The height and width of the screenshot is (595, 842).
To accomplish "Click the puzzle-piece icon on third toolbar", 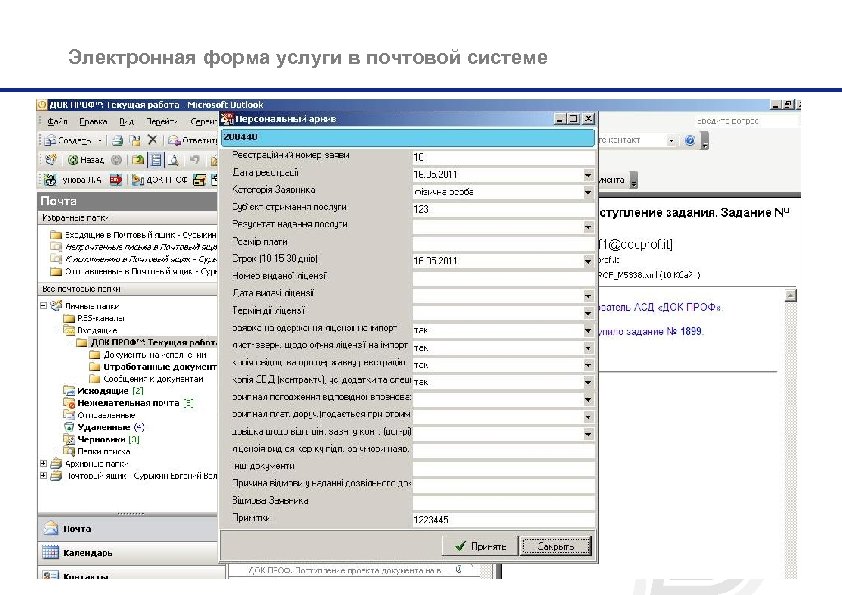I will (50, 180).
